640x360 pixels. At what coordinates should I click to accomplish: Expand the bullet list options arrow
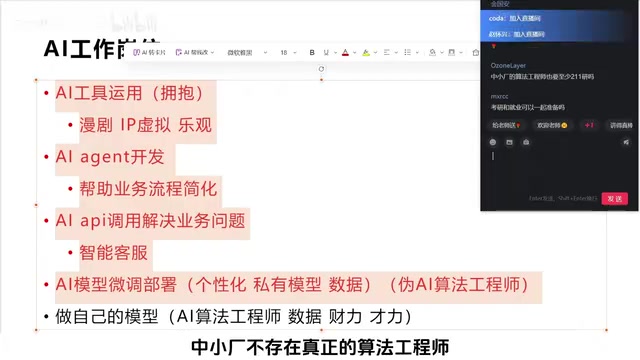click(x=417, y=53)
